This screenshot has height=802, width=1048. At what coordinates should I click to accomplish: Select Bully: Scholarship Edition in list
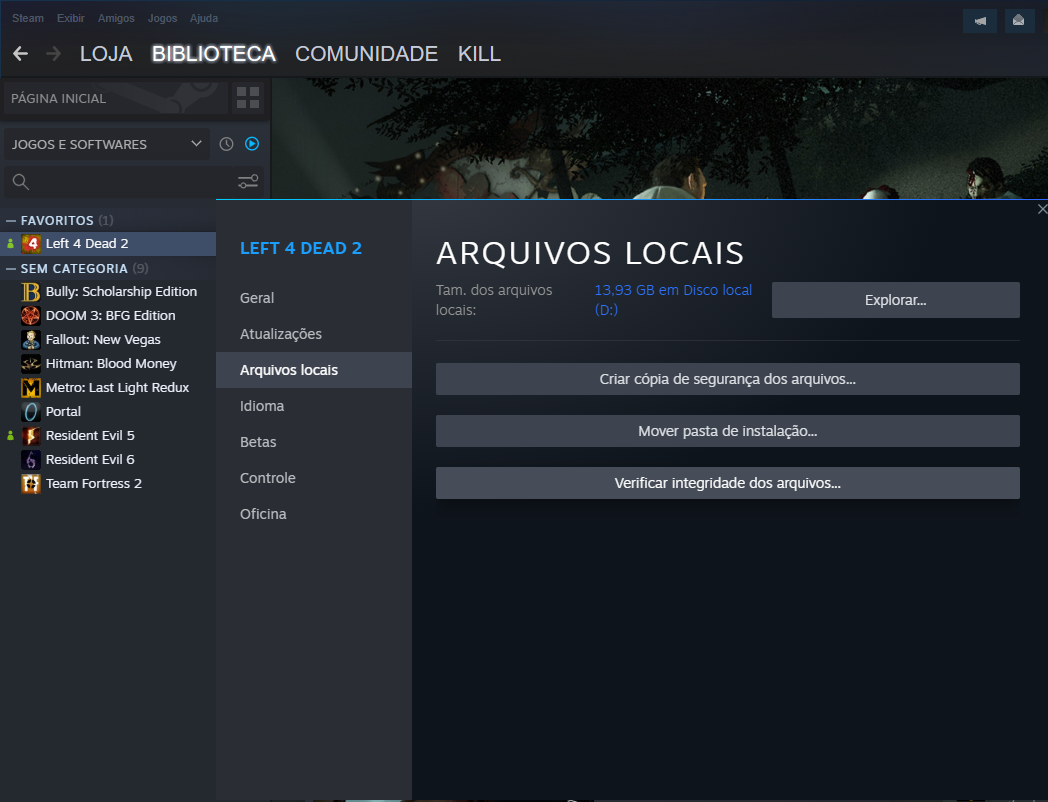tap(108, 292)
